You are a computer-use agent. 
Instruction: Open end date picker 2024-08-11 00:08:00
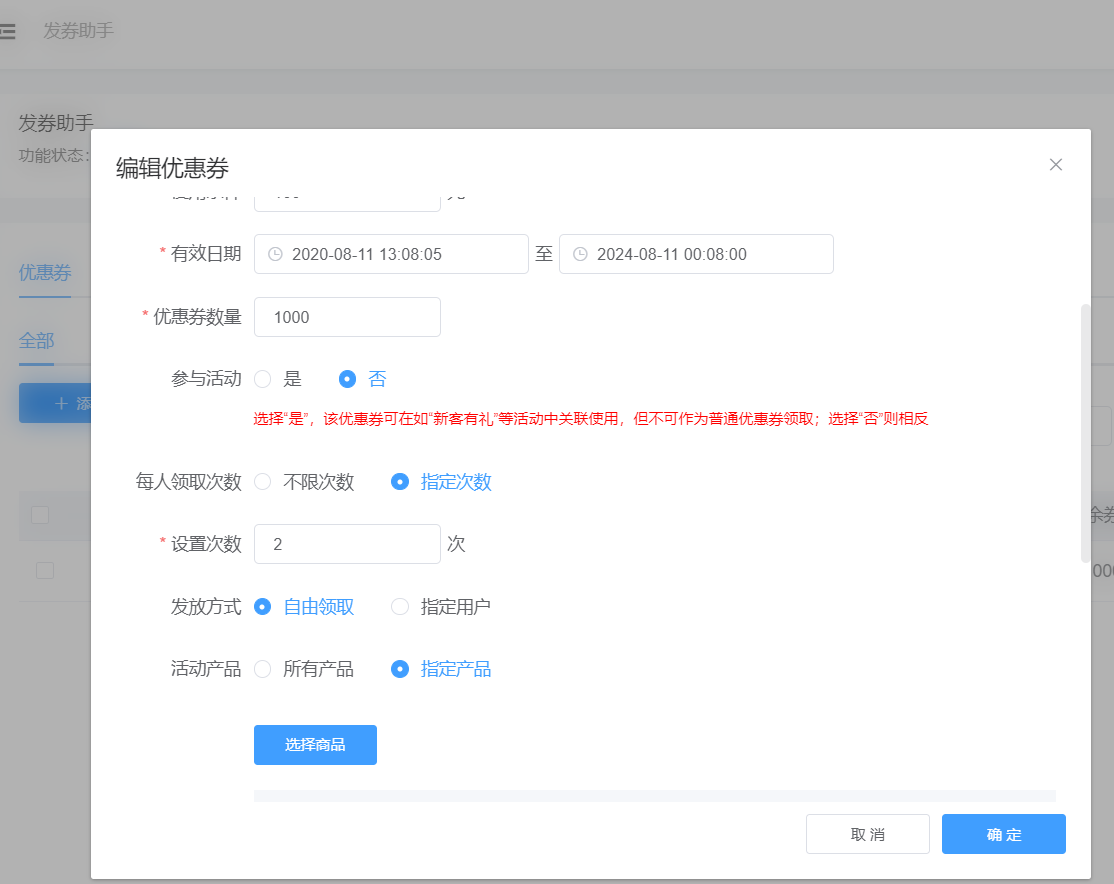pos(695,254)
